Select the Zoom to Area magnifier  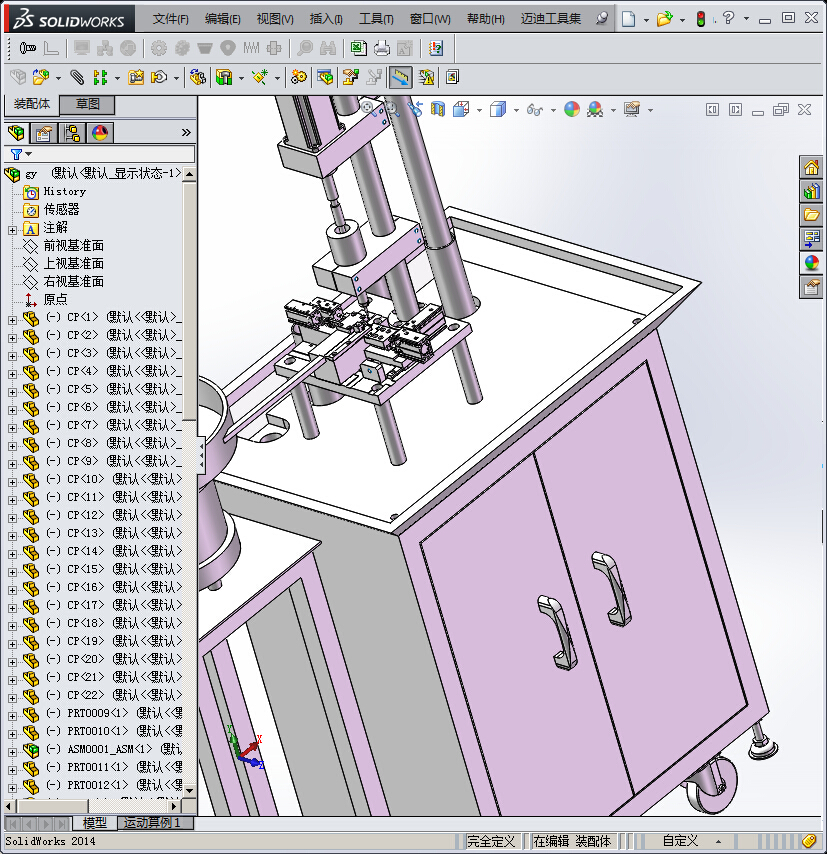point(392,109)
